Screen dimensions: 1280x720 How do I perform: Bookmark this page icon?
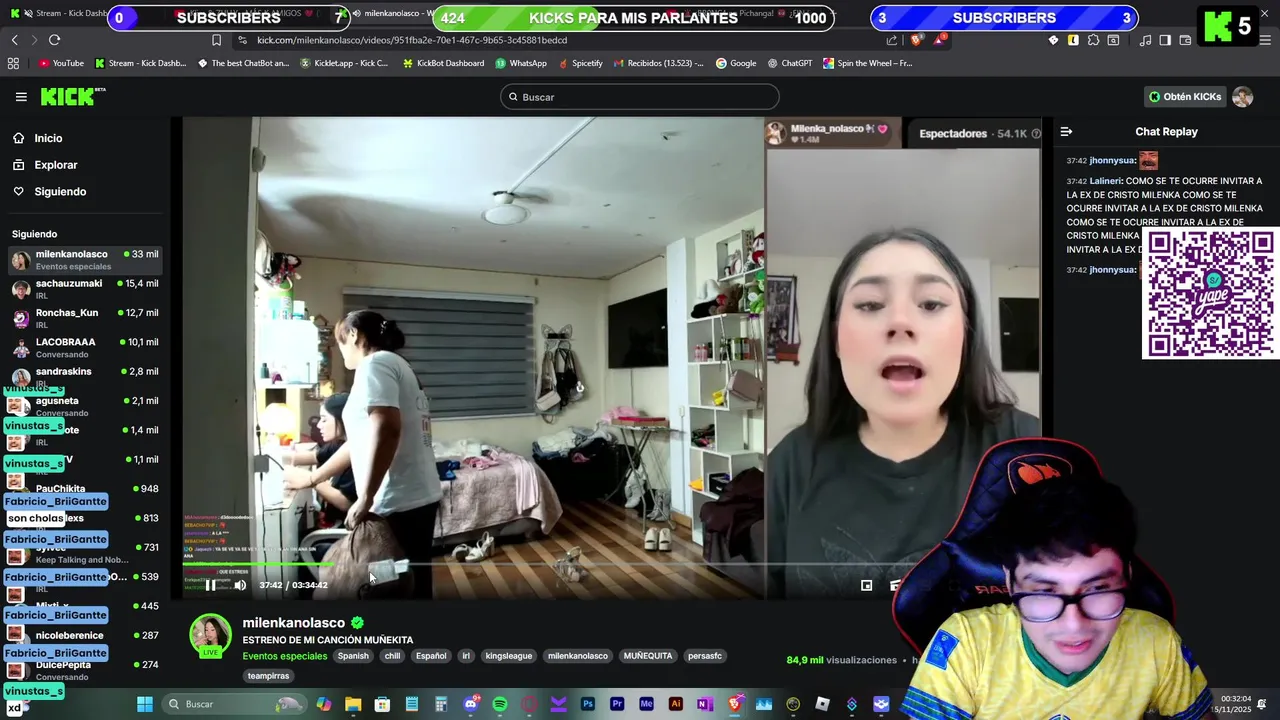click(x=216, y=40)
